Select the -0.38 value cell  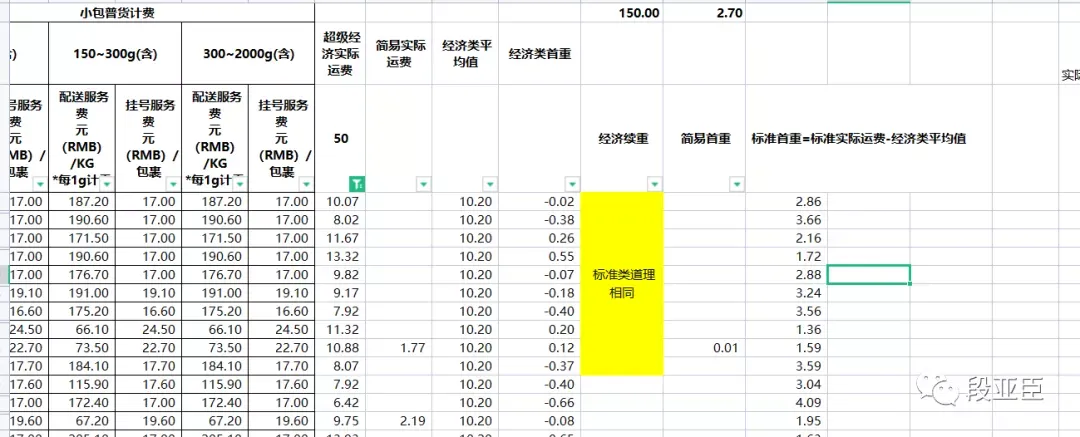540,220
